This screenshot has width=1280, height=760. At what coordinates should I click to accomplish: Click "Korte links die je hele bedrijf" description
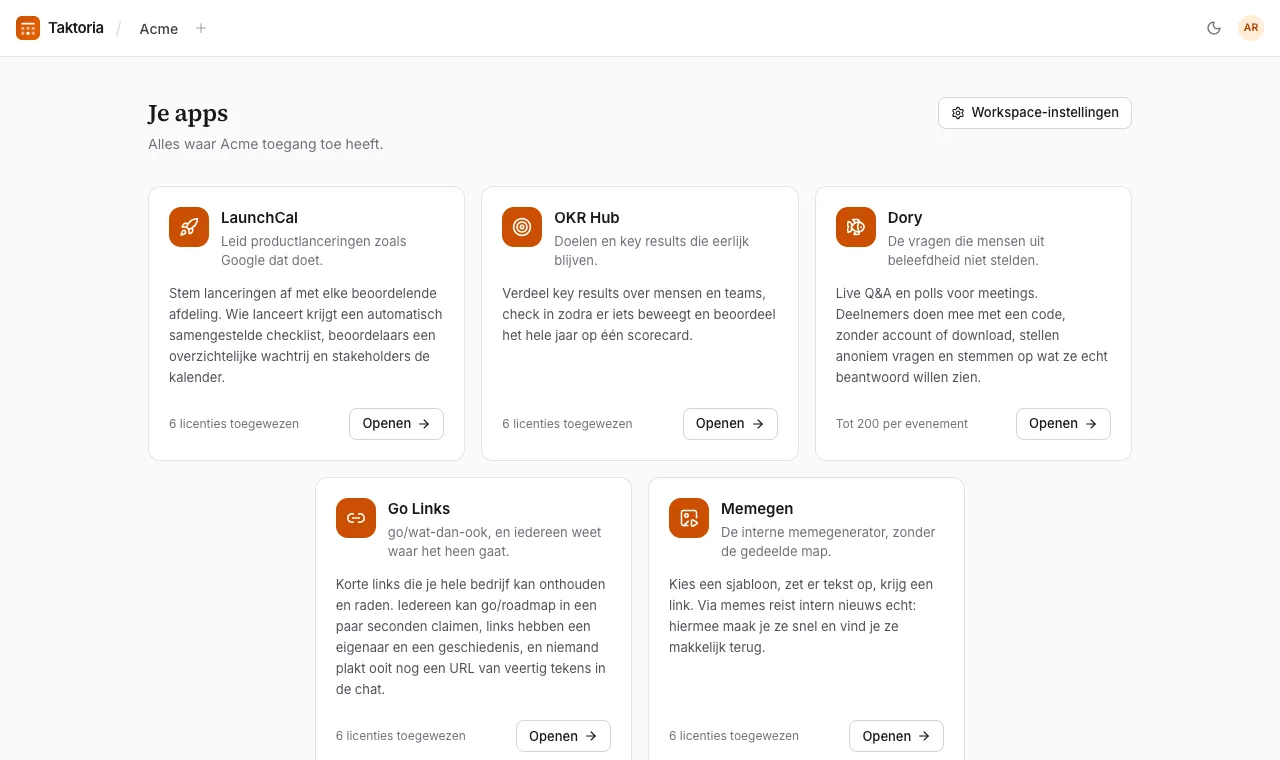[471, 637]
